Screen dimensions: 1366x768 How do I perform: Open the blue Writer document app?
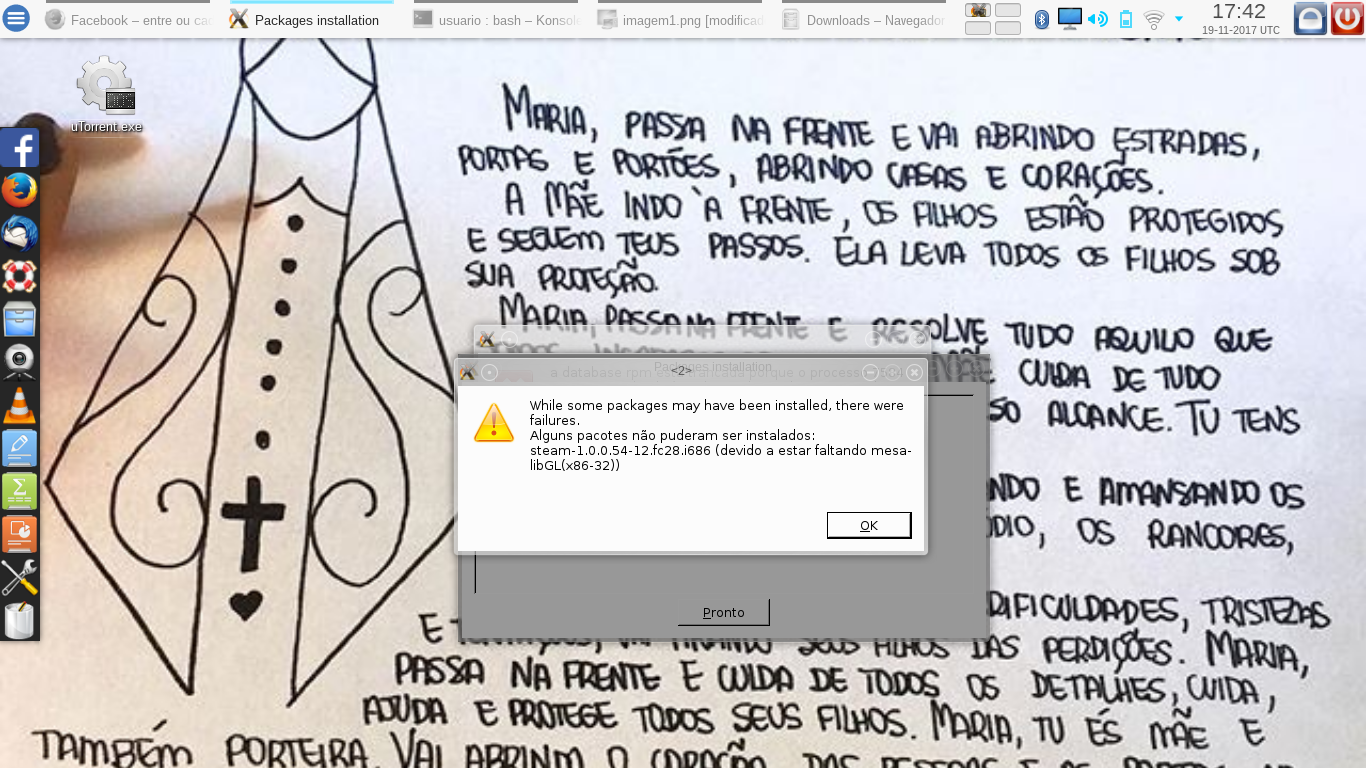pos(19,448)
